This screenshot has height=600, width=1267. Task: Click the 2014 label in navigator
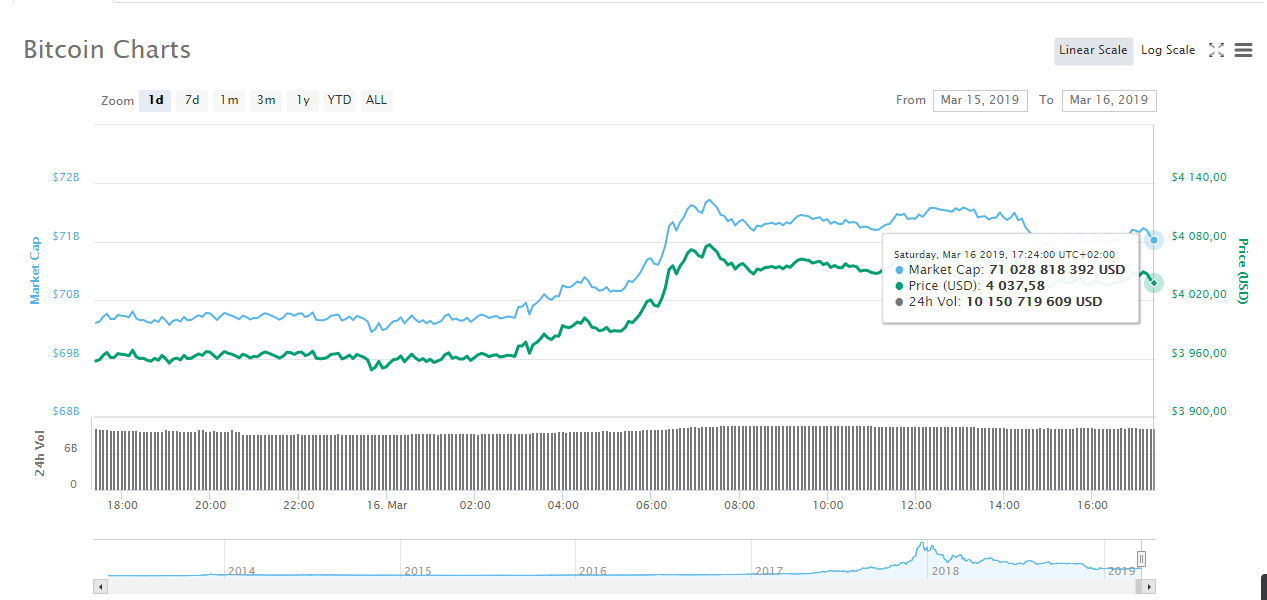(x=242, y=571)
